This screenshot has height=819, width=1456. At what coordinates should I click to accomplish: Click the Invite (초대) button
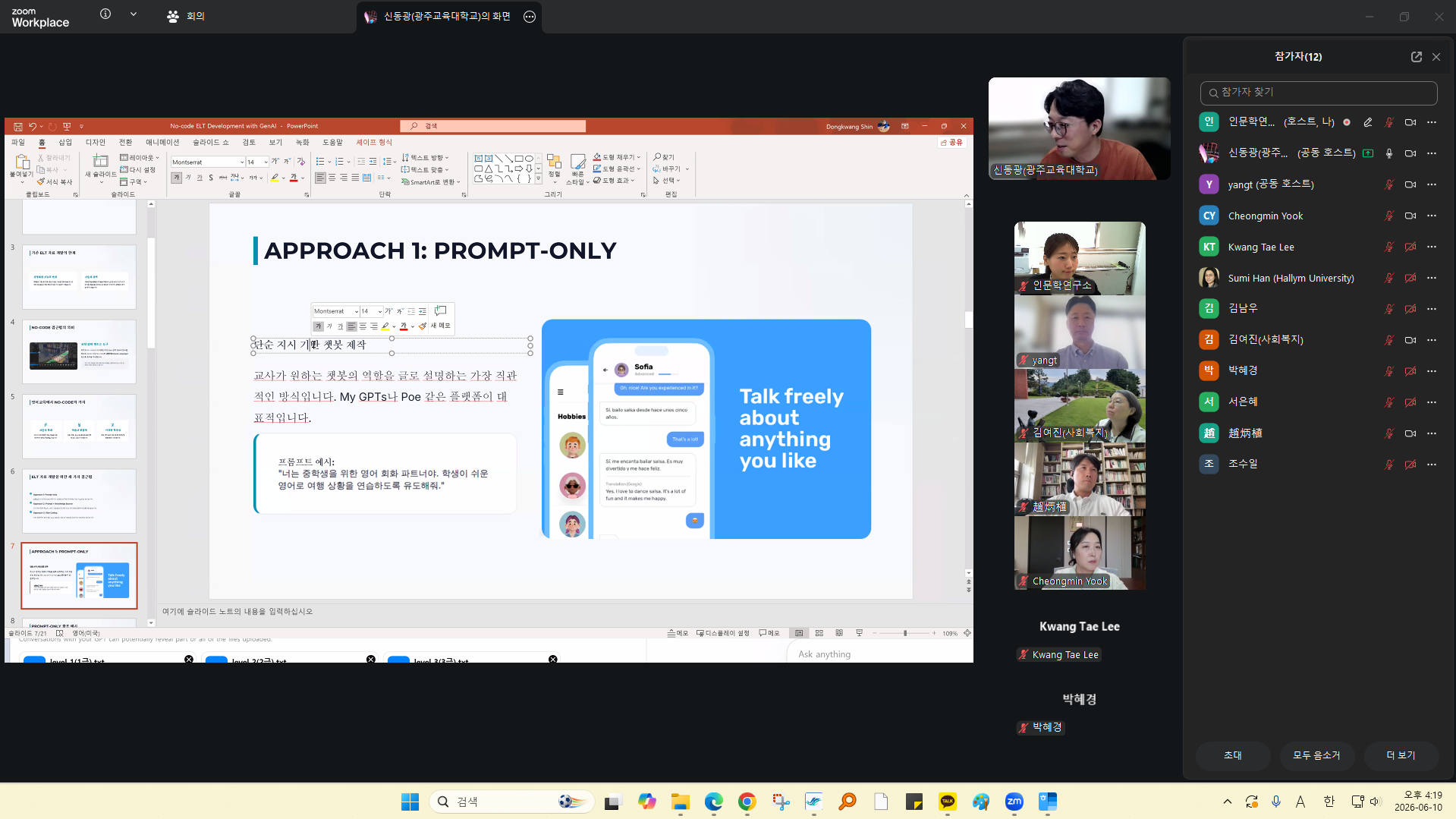(x=1233, y=755)
